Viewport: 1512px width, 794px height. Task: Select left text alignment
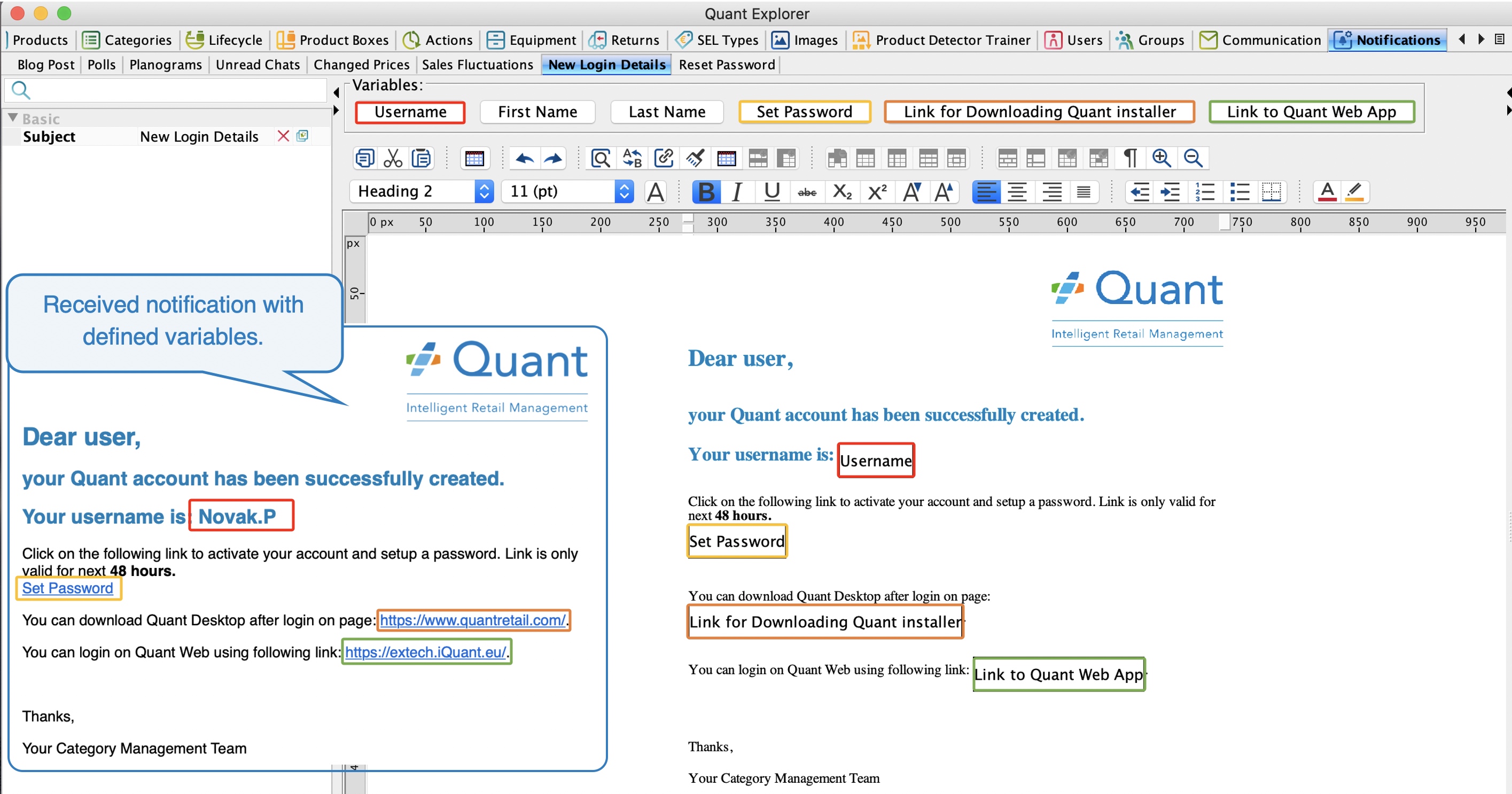click(x=986, y=191)
